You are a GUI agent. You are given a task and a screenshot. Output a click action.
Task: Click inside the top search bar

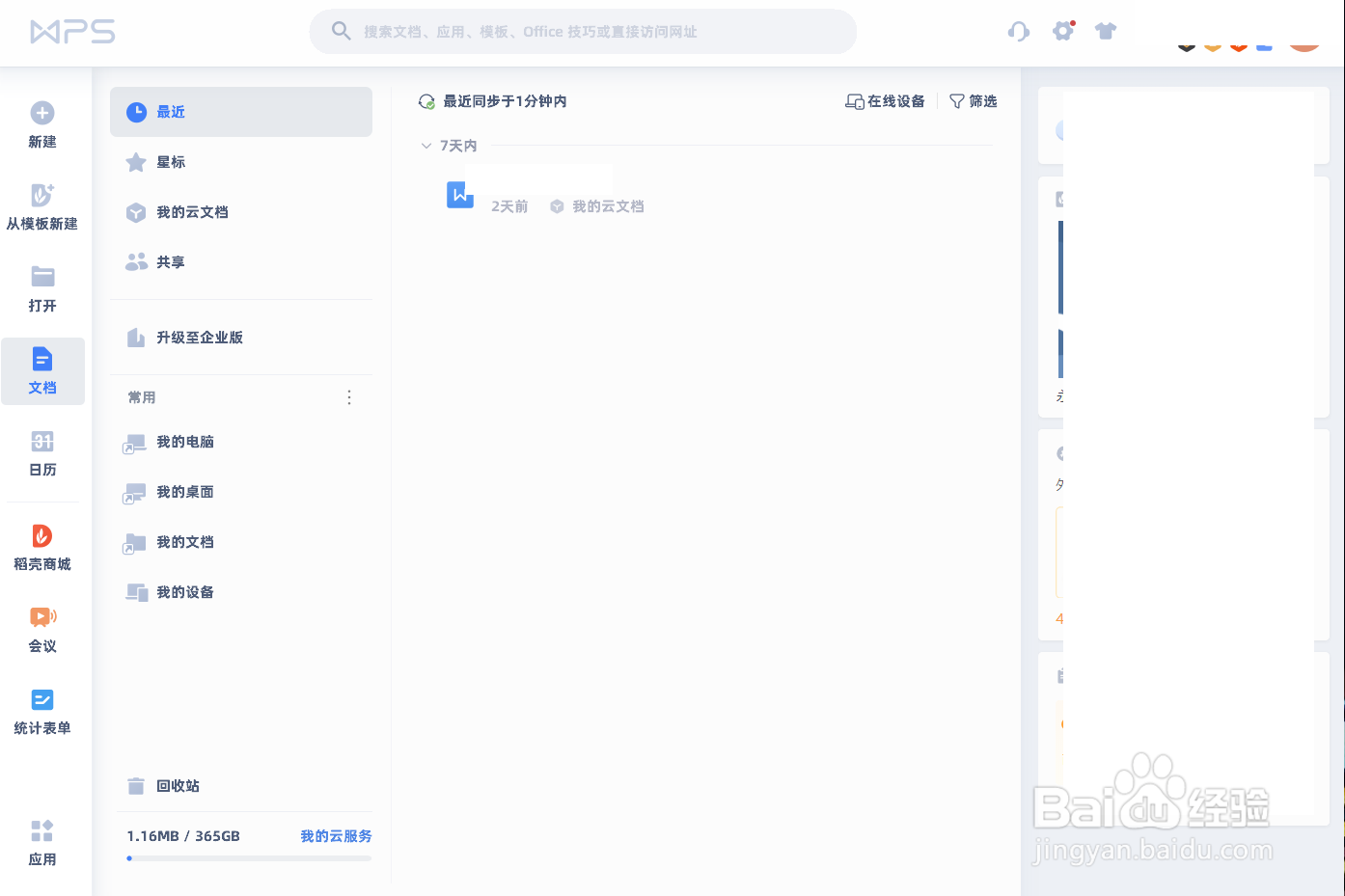pos(583,31)
